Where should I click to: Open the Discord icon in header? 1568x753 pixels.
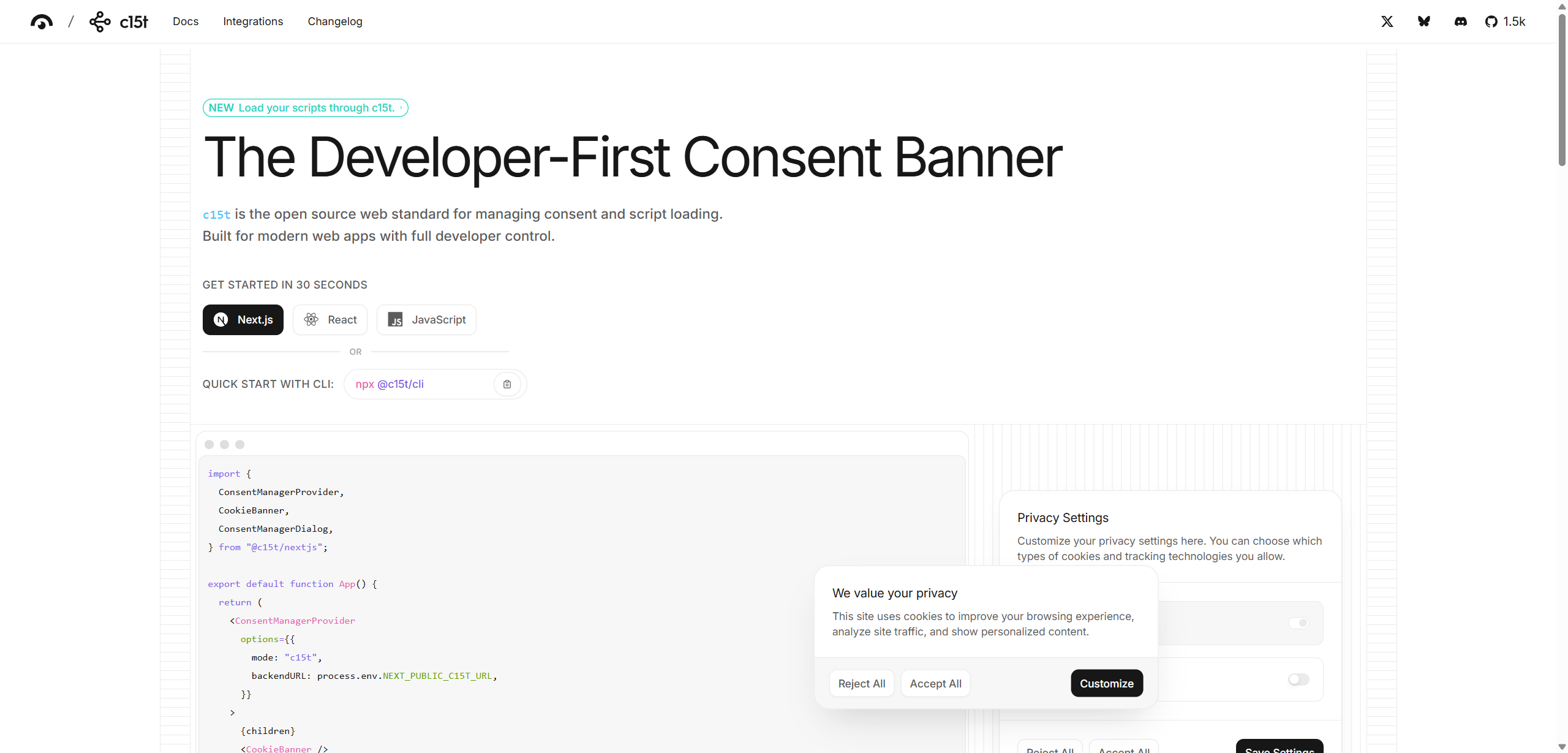[x=1460, y=21]
